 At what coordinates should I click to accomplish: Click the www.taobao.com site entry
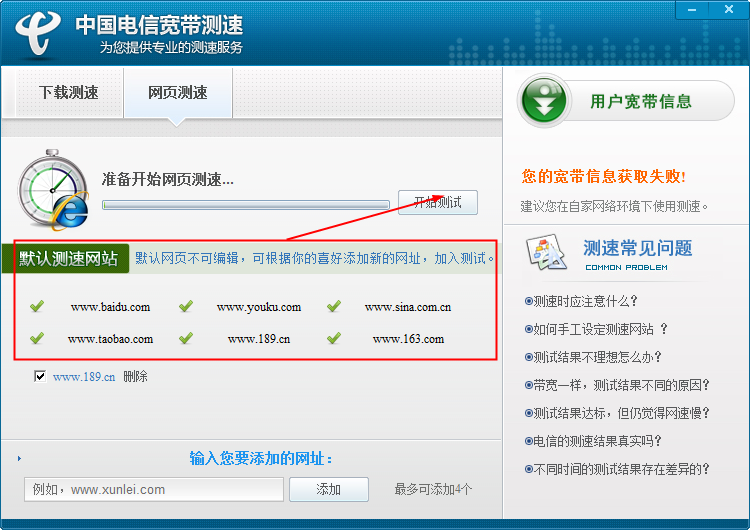(110, 339)
